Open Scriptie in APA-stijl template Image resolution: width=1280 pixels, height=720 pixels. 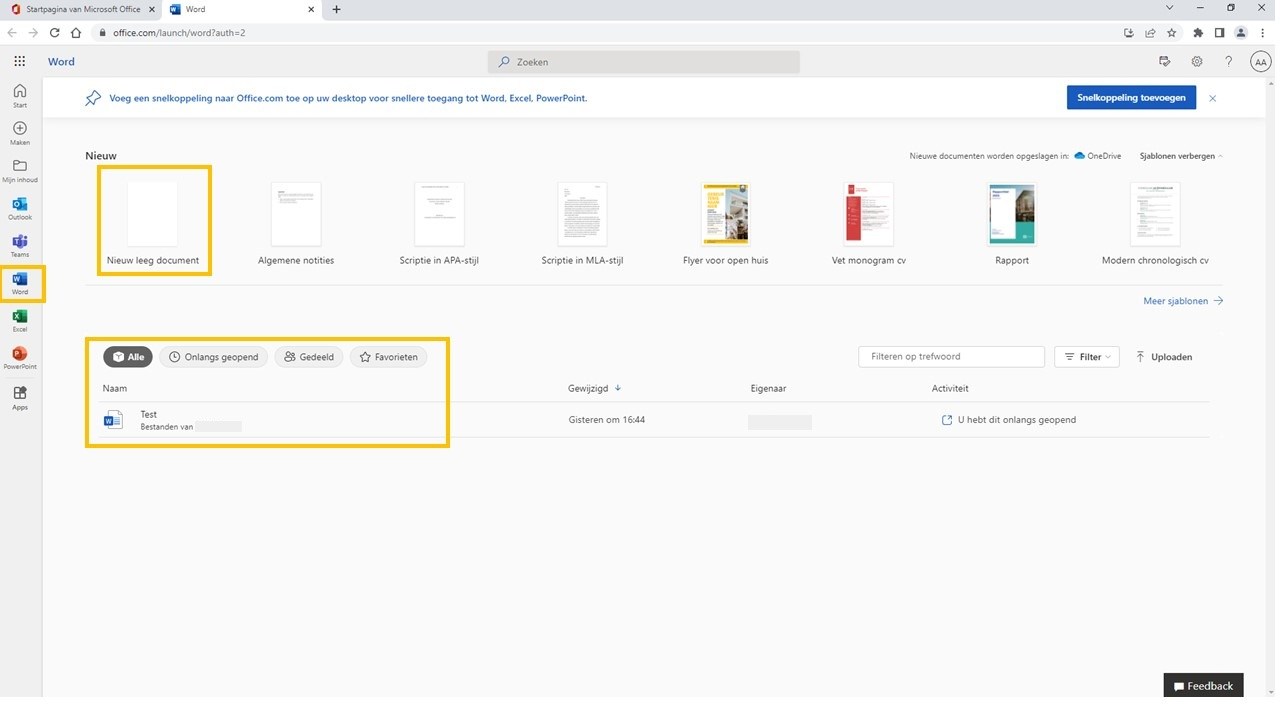[x=439, y=225]
